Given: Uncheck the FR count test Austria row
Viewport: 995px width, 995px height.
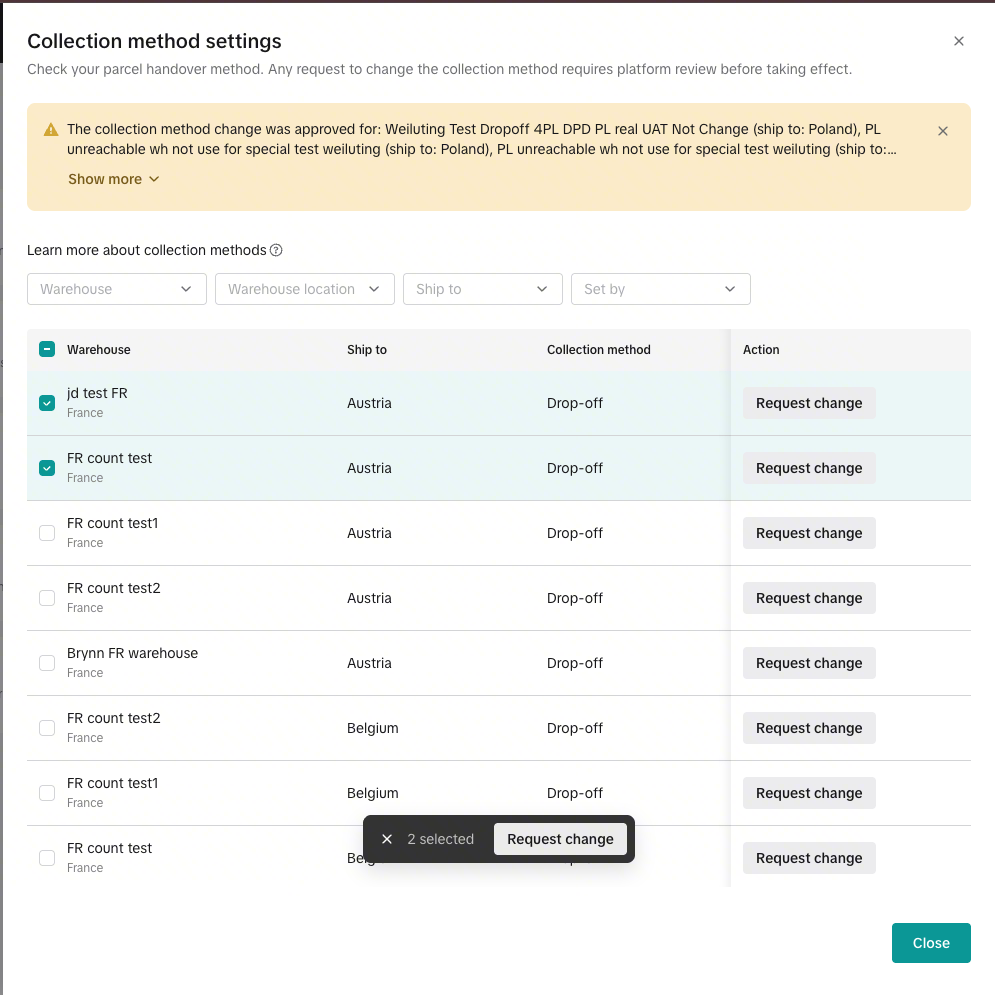Looking at the screenshot, I should tap(47, 468).
